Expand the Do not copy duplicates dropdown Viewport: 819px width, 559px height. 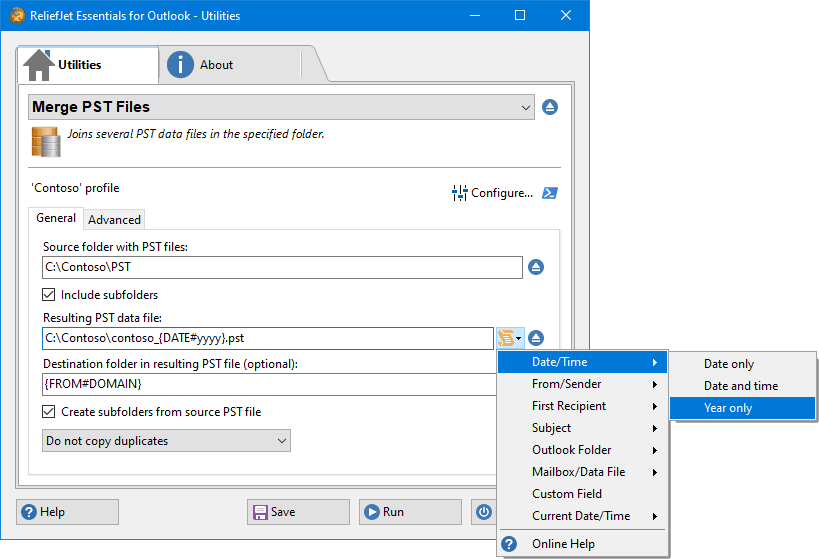pyautogui.click(x=166, y=440)
